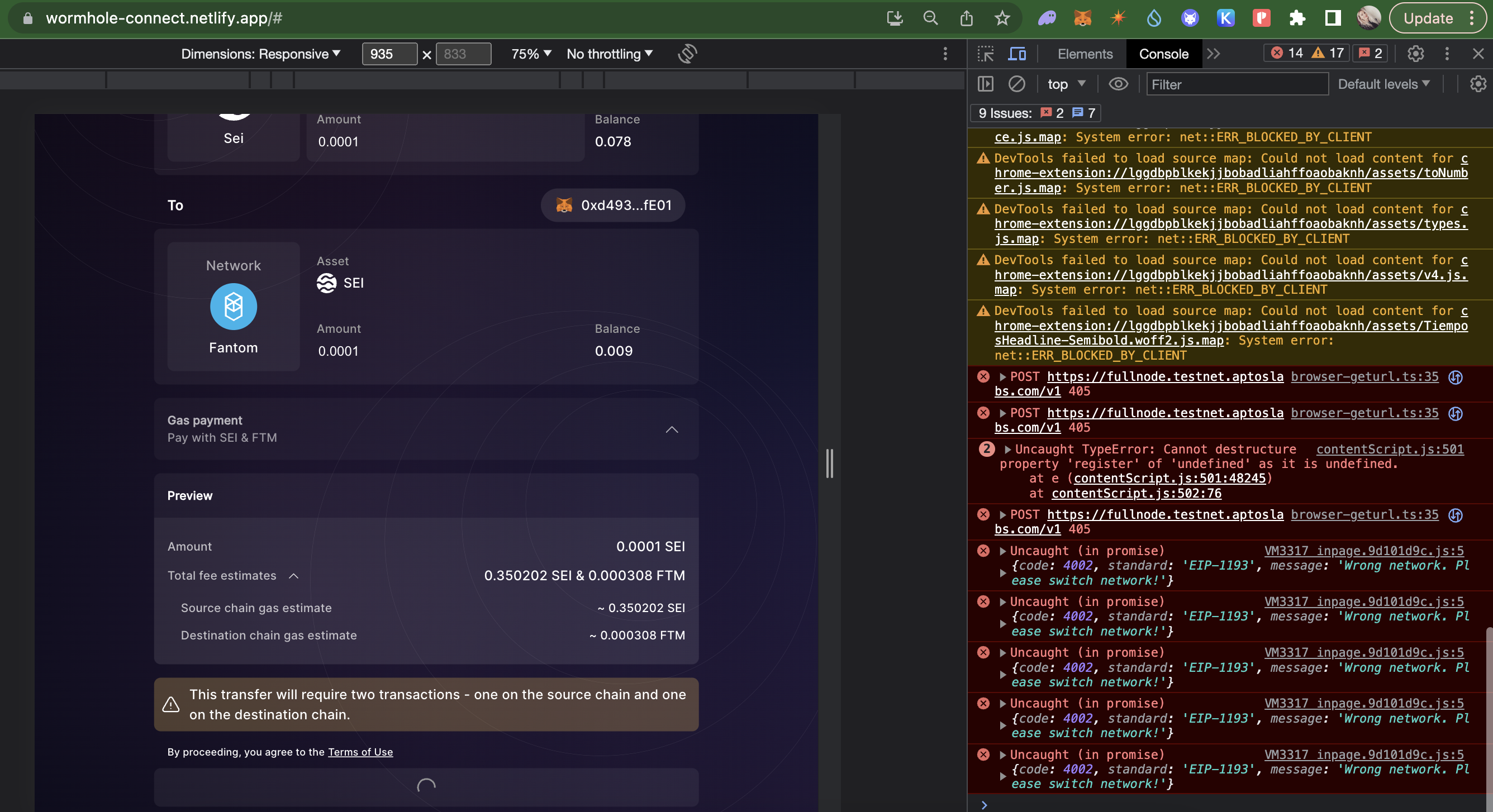Open DevTools settings gear
Viewport: 1493px width, 812px height.
1415,54
